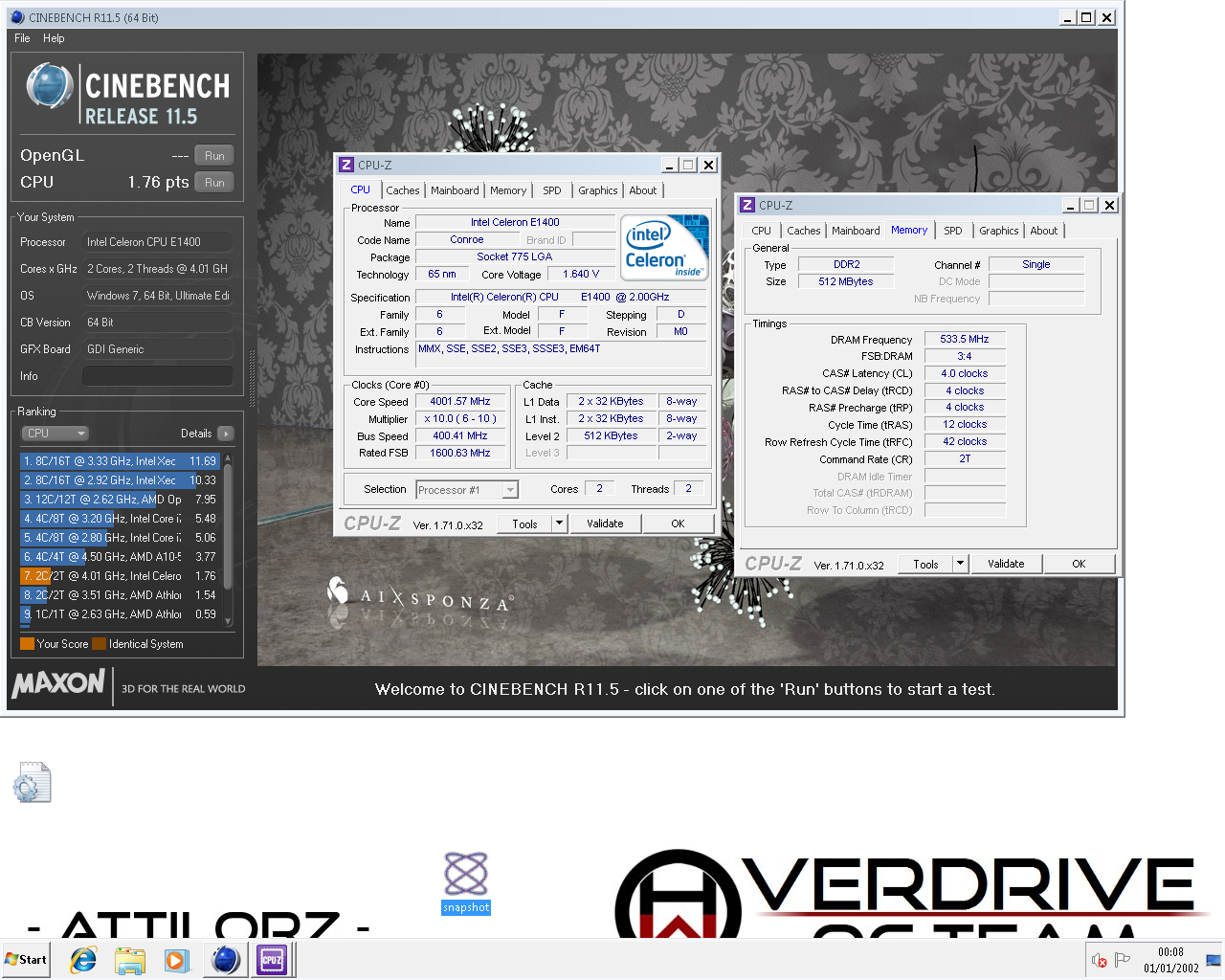Viewport: 1225px width, 980px height.
Task: Expand Tools dropdown arrow in CPU-Z CPU window
Action: tap(560, 523)
